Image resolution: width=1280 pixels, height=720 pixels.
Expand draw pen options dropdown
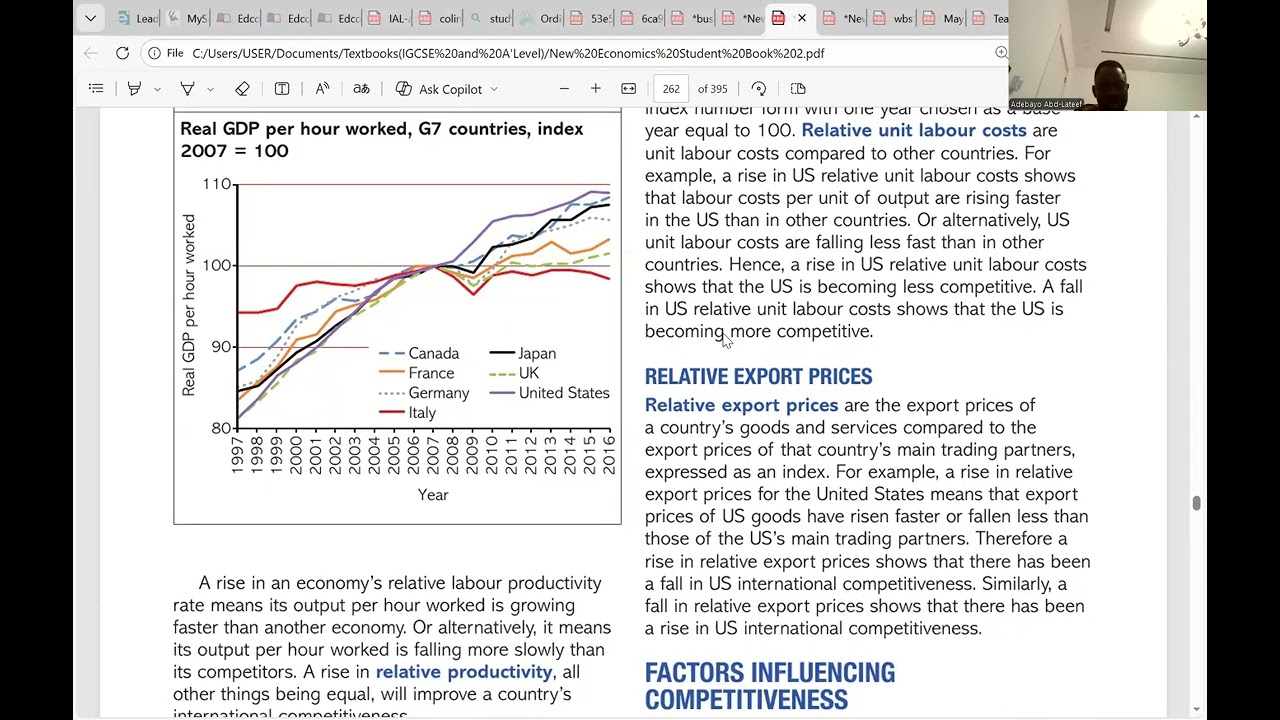[x=210, y=89]
